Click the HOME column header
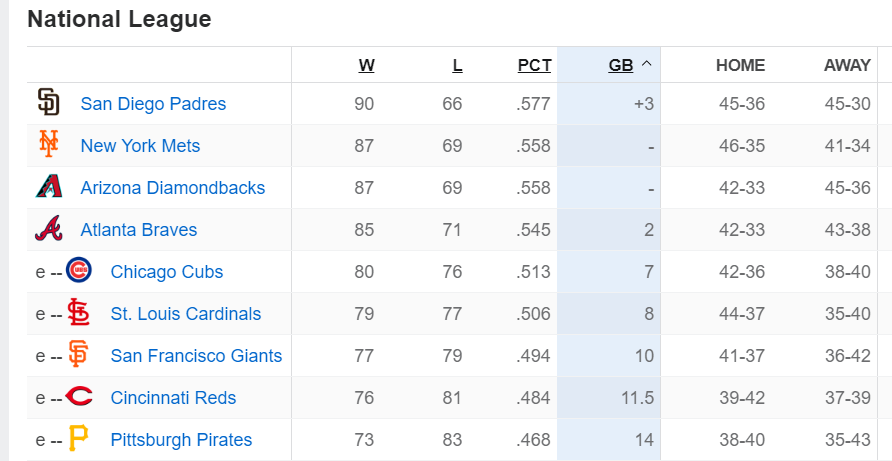This screenshot has height=461, width=892. click(x=740, y=65)
